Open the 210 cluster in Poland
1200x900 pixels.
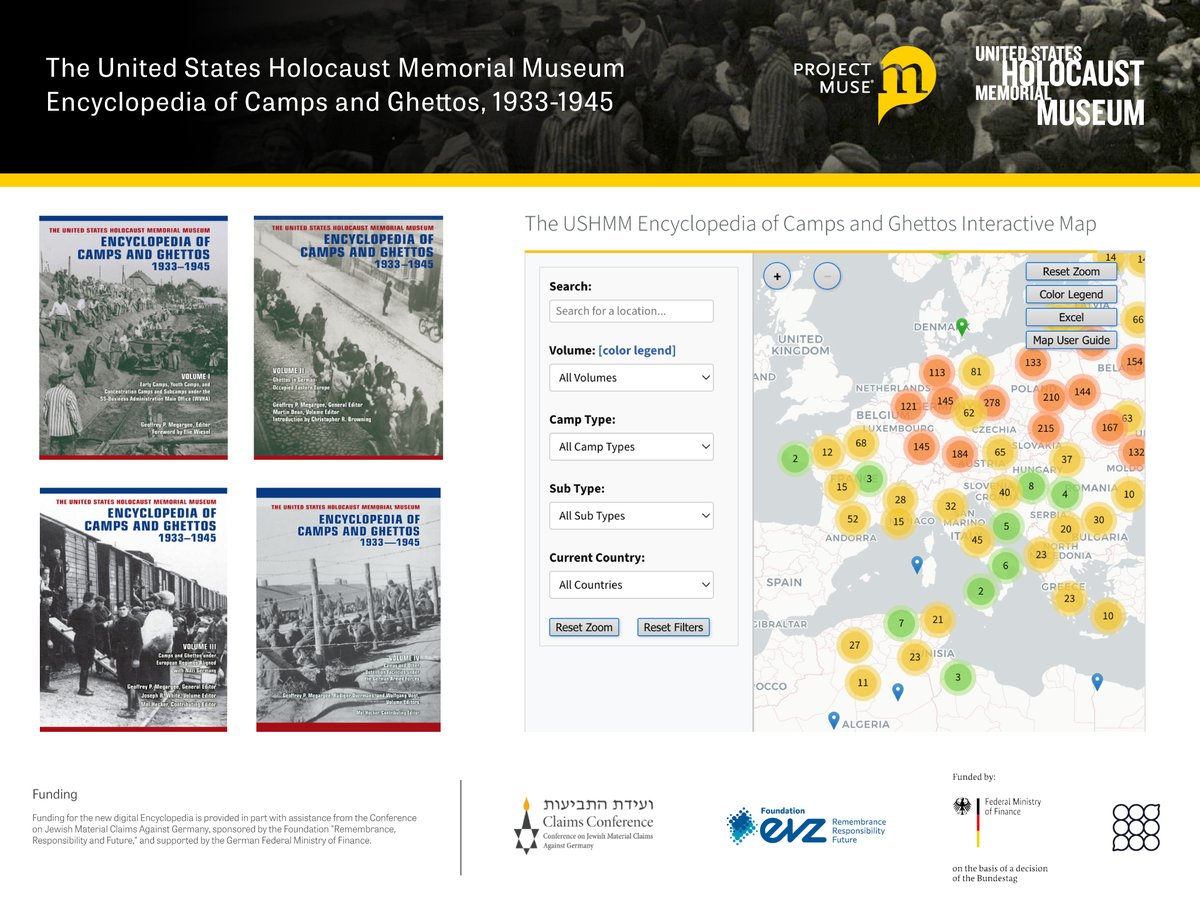point(1051,397)
